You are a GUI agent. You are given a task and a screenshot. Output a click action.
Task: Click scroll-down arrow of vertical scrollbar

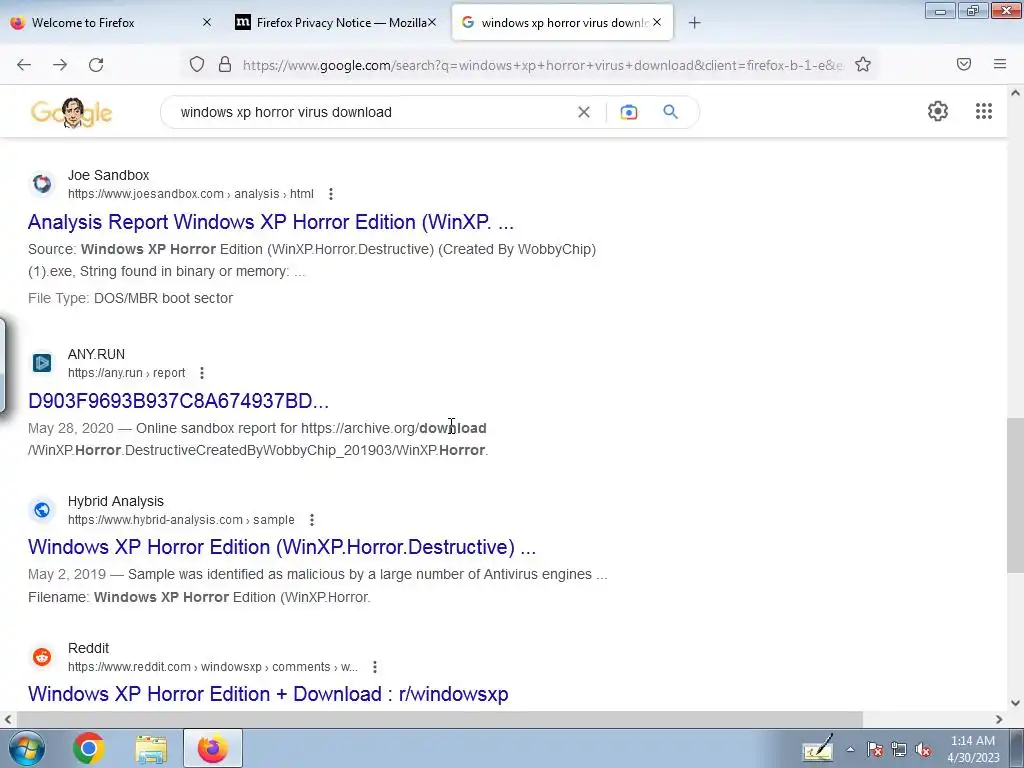click(x=1015, y=703)
